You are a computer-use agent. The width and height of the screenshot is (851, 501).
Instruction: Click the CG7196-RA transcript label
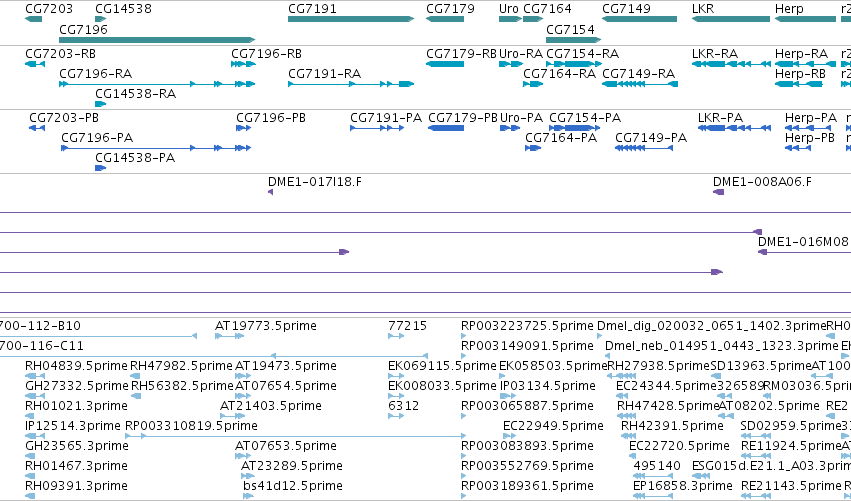pos(96,74)
